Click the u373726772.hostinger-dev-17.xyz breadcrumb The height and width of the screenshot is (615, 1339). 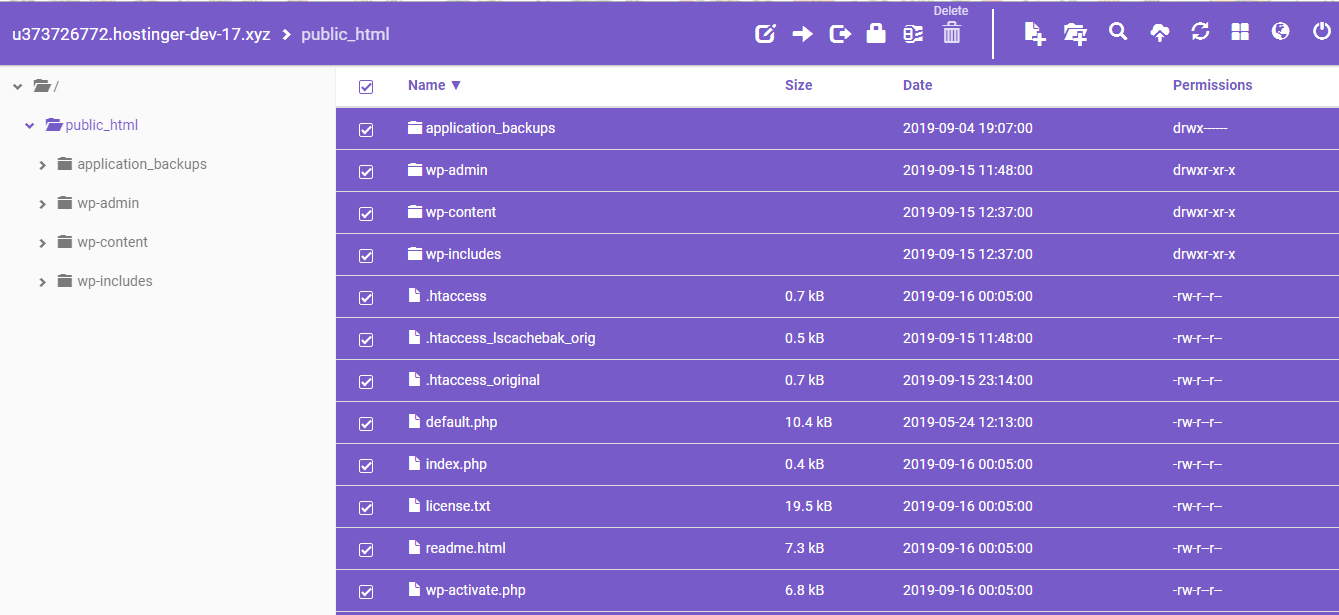coord(141,34)
